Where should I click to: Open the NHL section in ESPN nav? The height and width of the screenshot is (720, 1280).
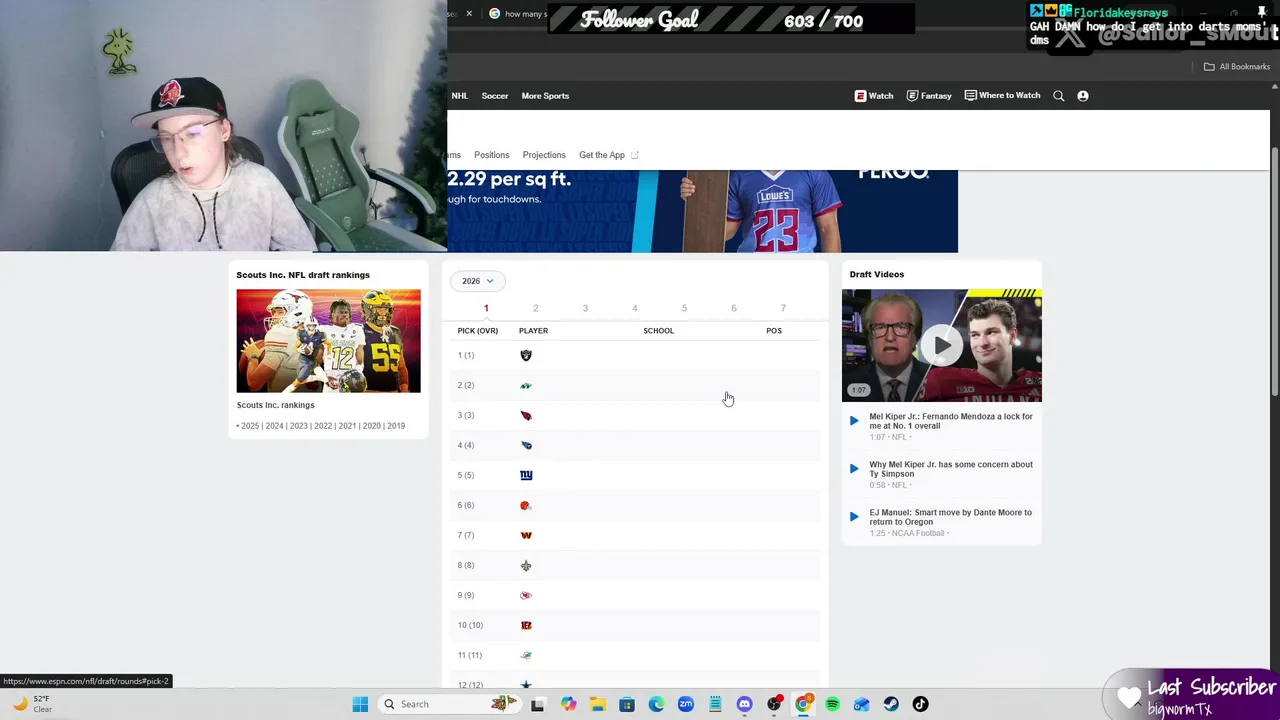click(460, 96)
